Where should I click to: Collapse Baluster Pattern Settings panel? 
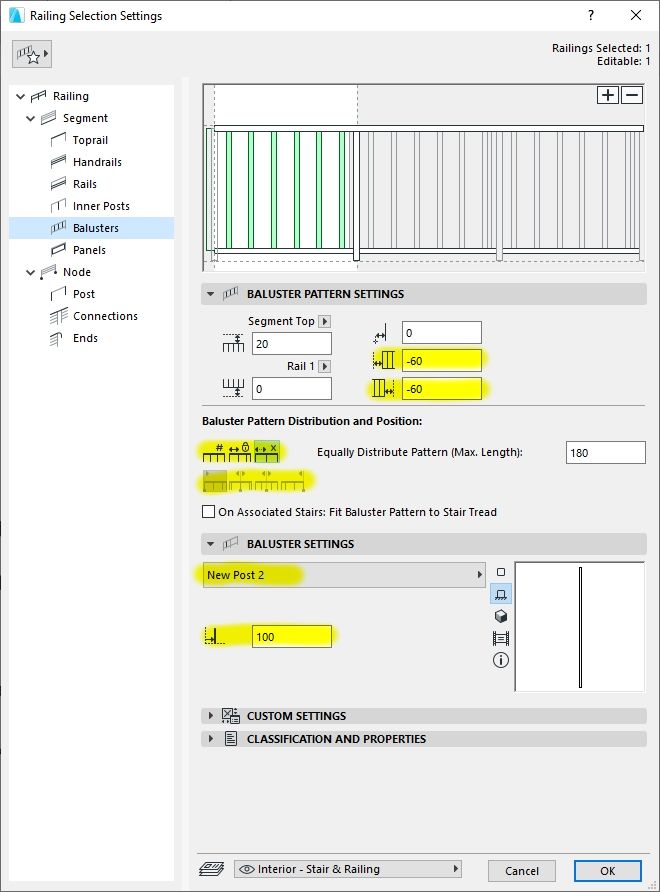[x=211, y=294]
